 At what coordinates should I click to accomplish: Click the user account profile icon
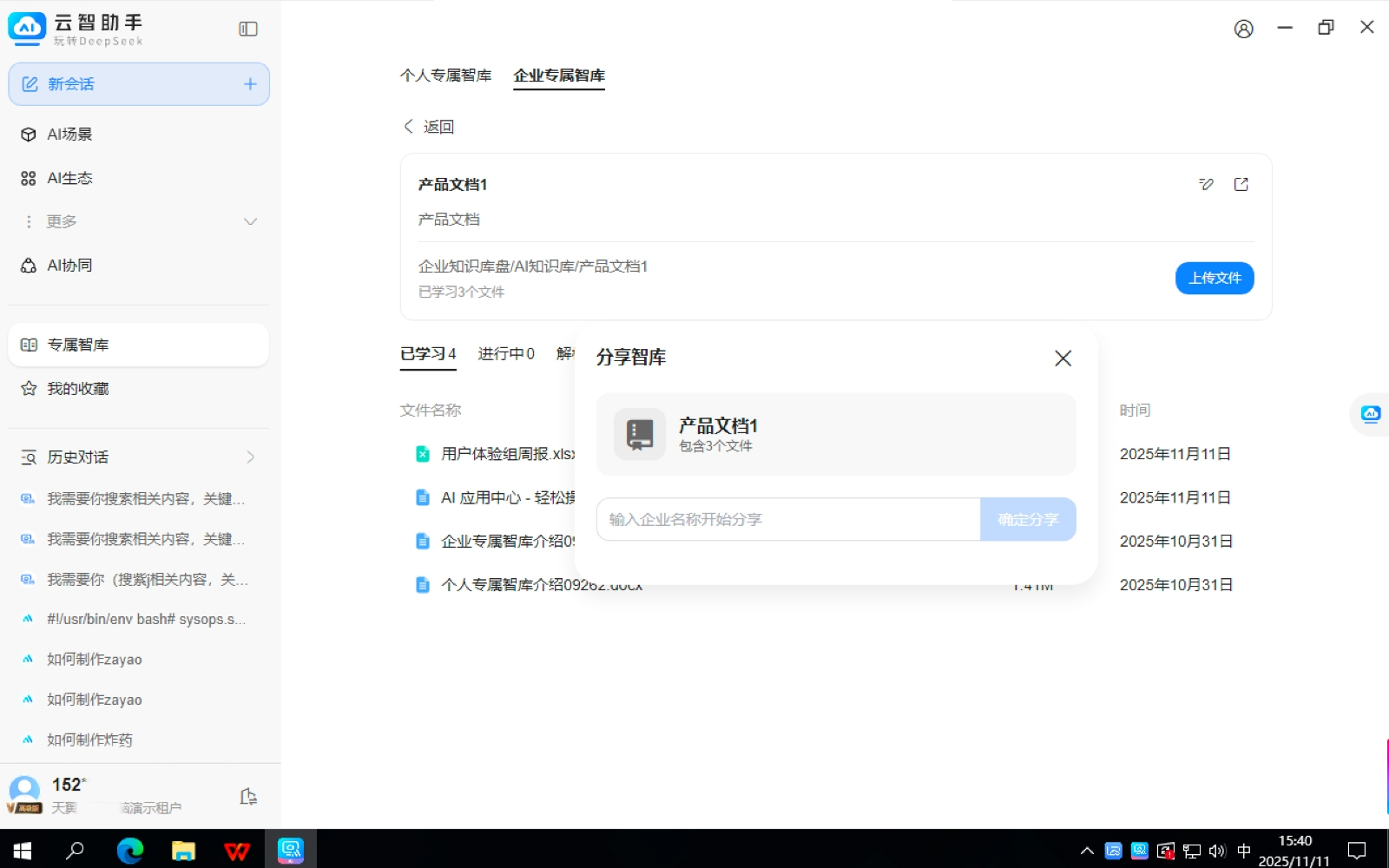click(x=1243, y=29)
